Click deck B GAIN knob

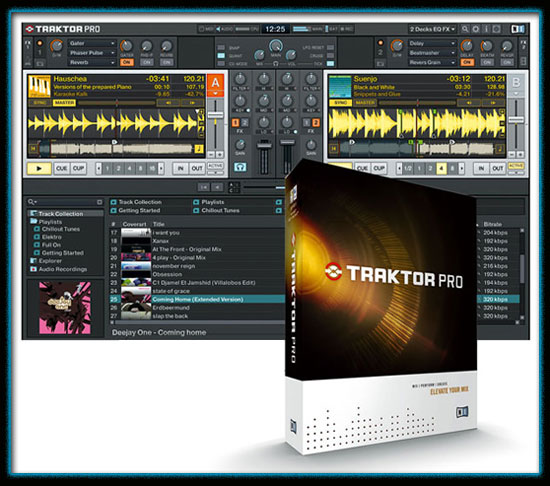click(311, 144)
